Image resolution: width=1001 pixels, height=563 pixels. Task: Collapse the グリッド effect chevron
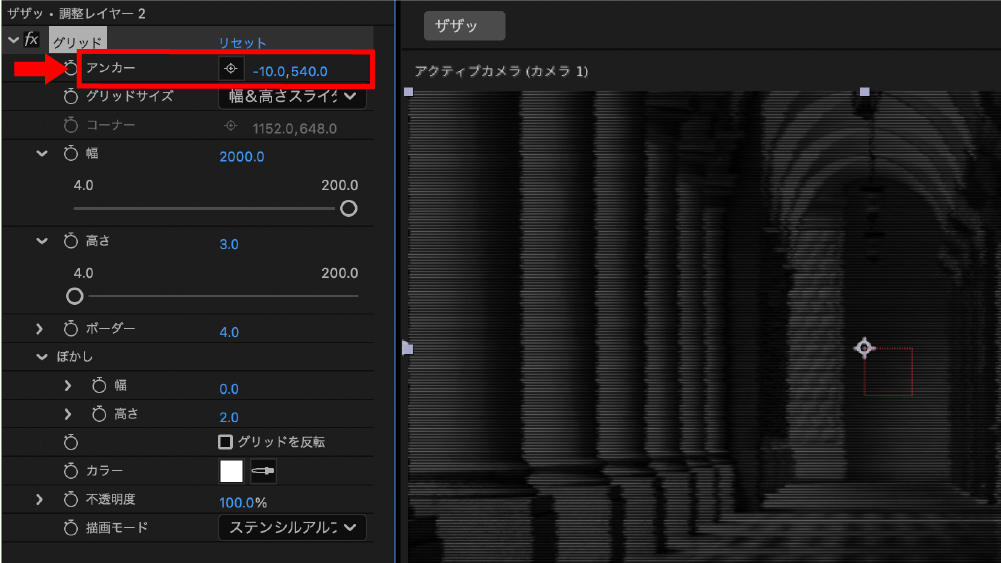tap(13, 40)
